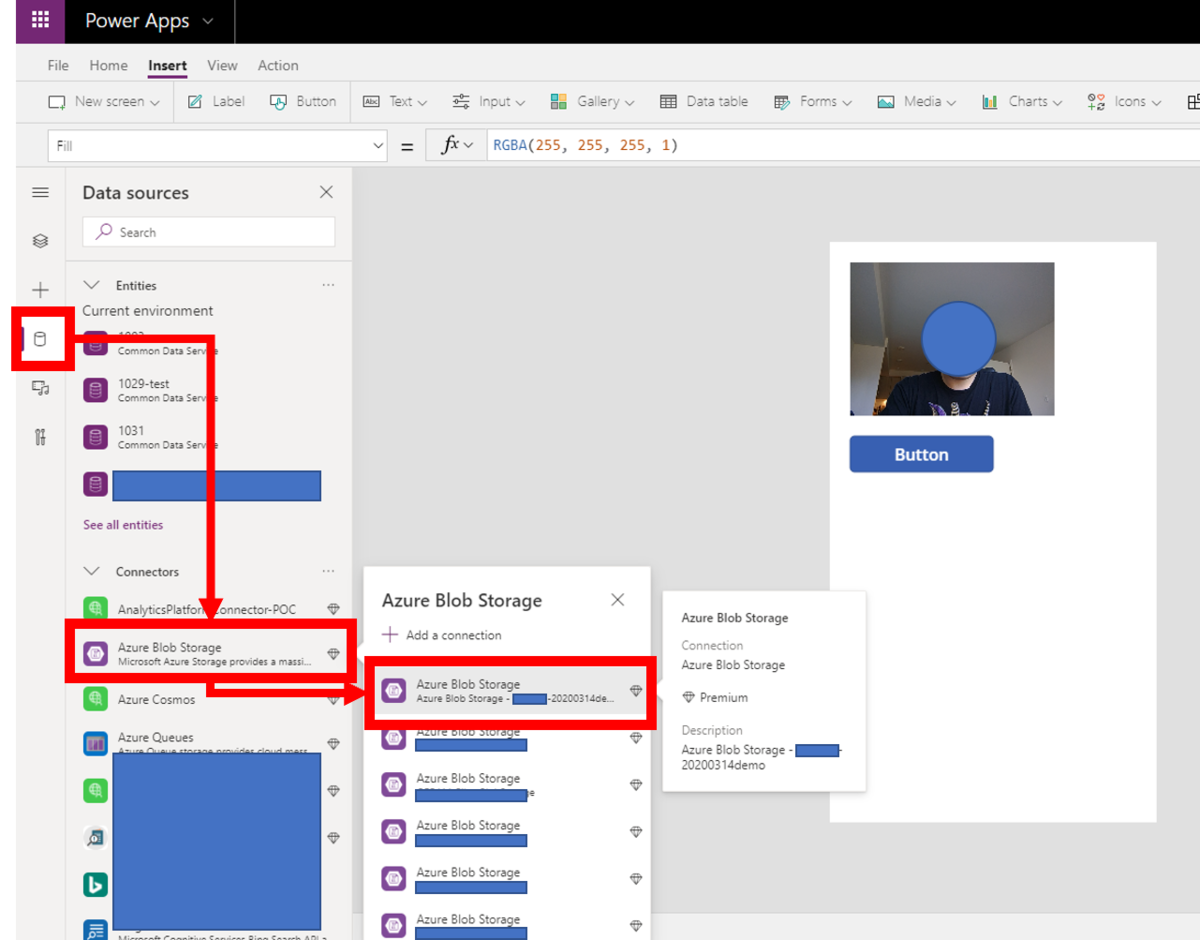Switch to the View tab

[222, 65]
